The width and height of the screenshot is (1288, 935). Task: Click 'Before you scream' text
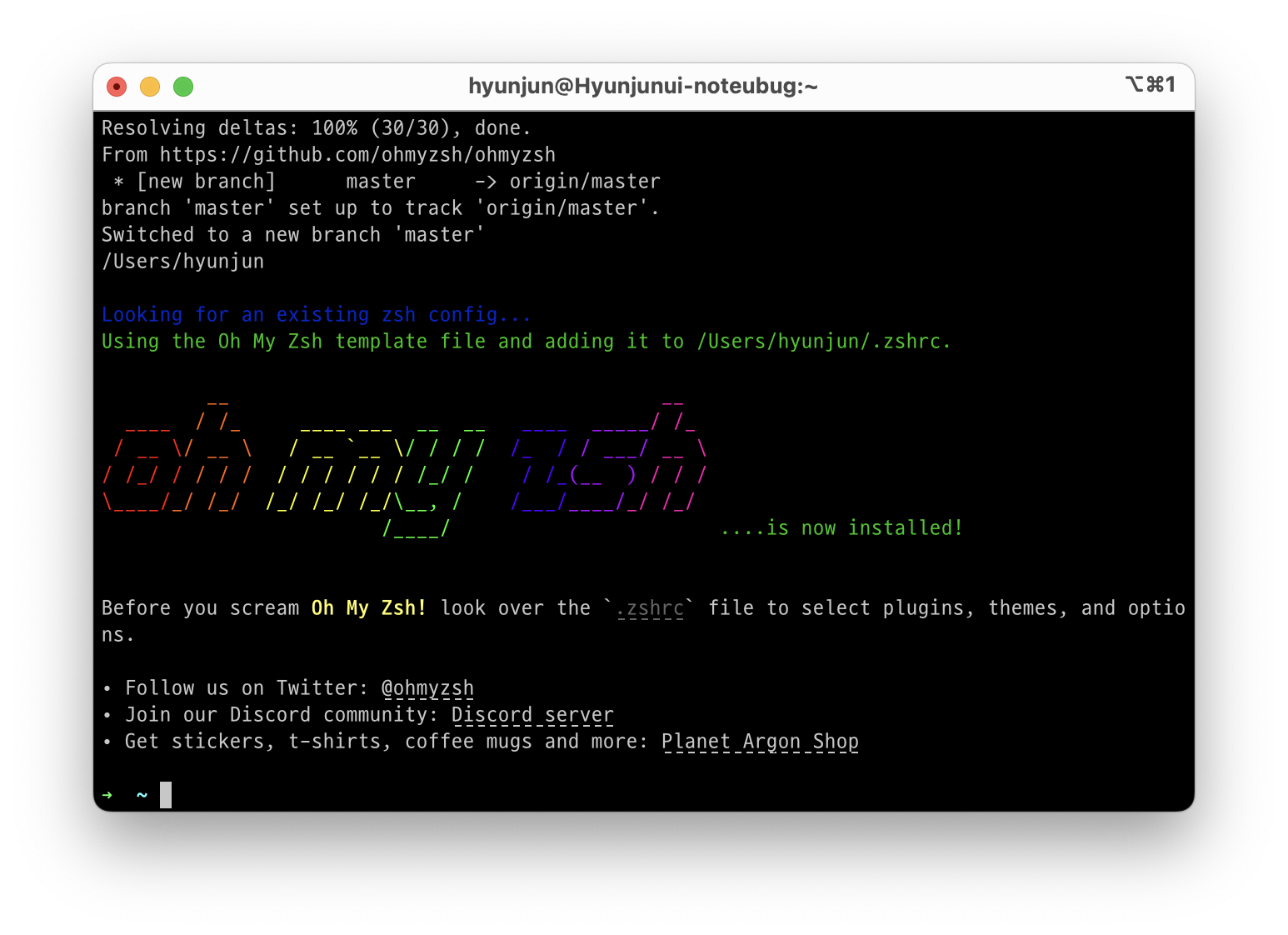200,608
